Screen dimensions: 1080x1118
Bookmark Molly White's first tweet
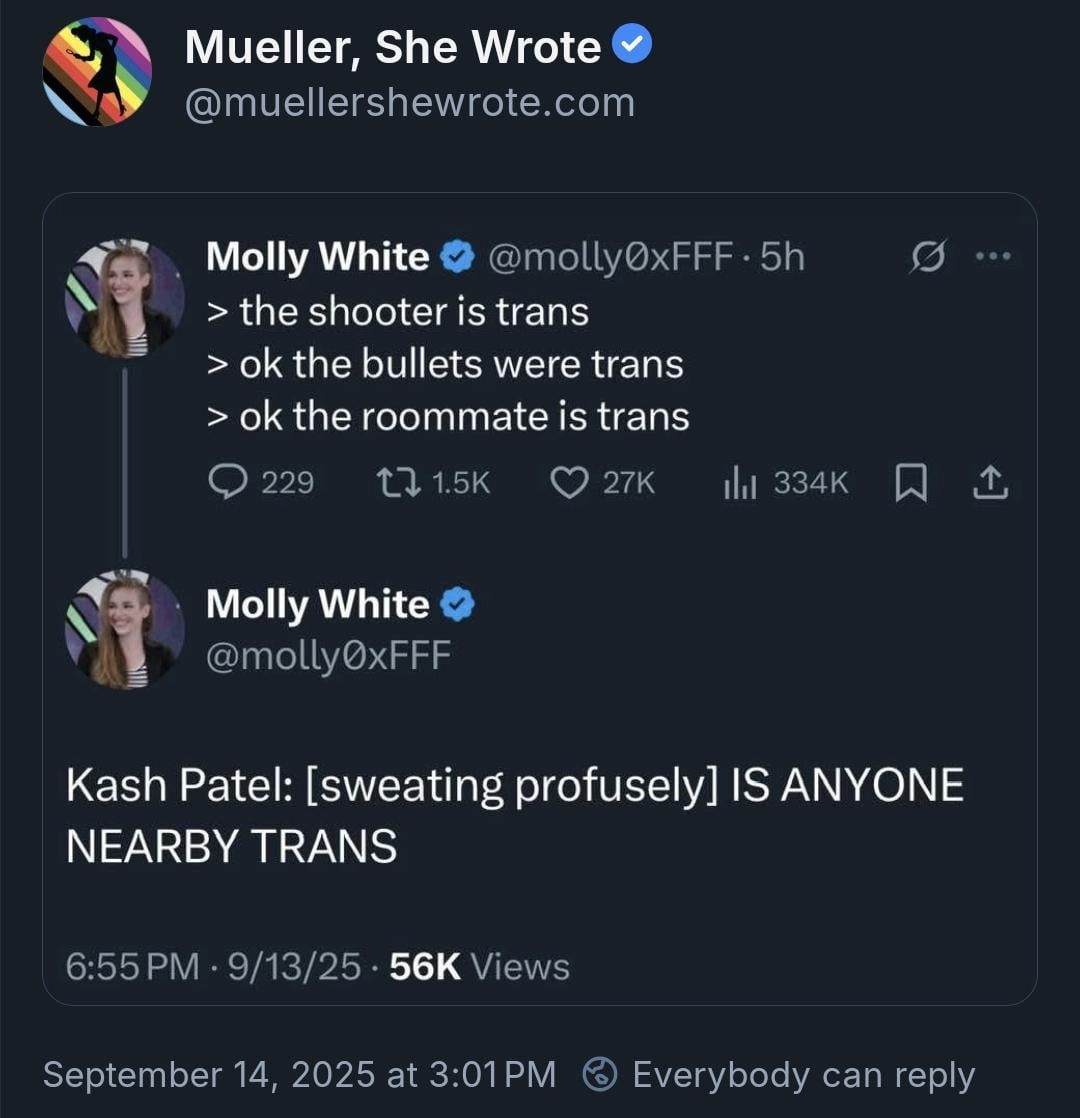[910, 483]
